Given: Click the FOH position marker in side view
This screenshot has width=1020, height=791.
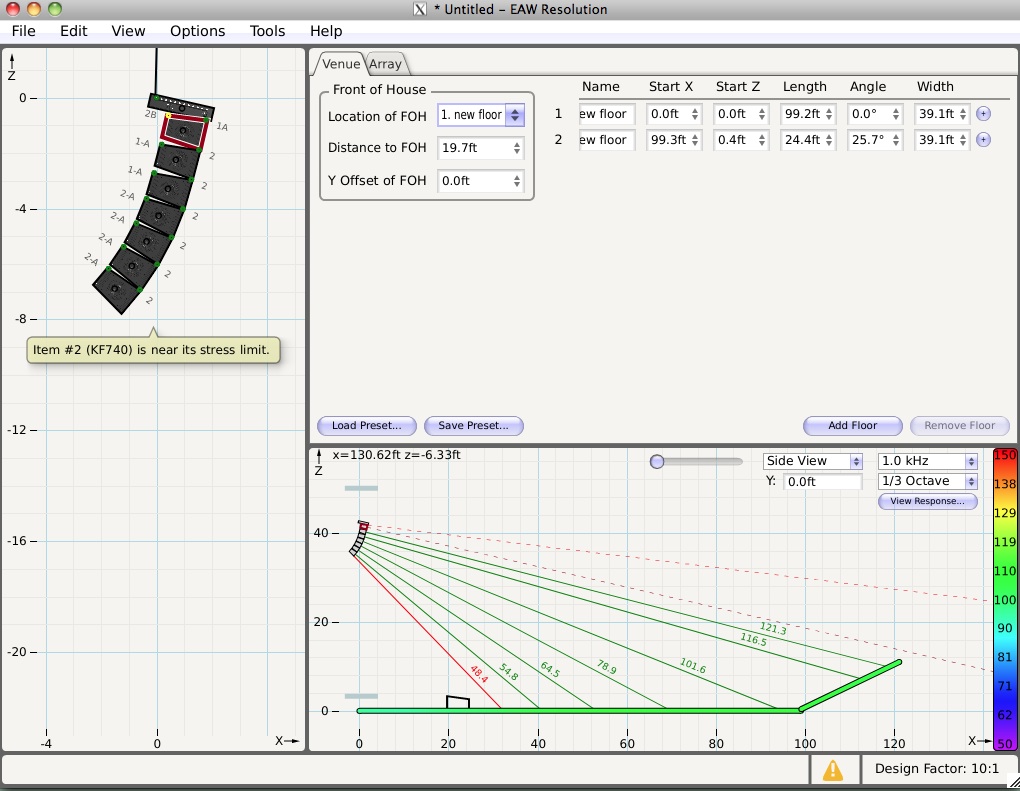Looking at the screenshot, I should click(x=457, y=703).
